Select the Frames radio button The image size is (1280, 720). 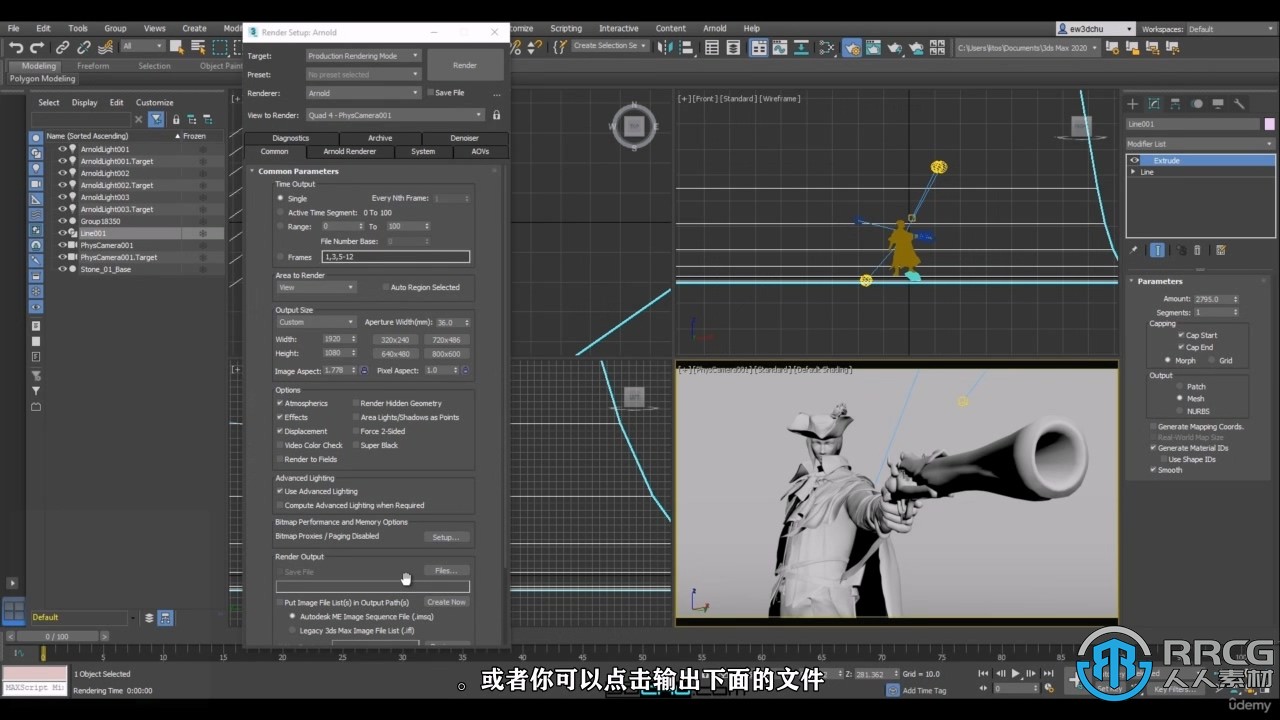[x=280, y=257]
